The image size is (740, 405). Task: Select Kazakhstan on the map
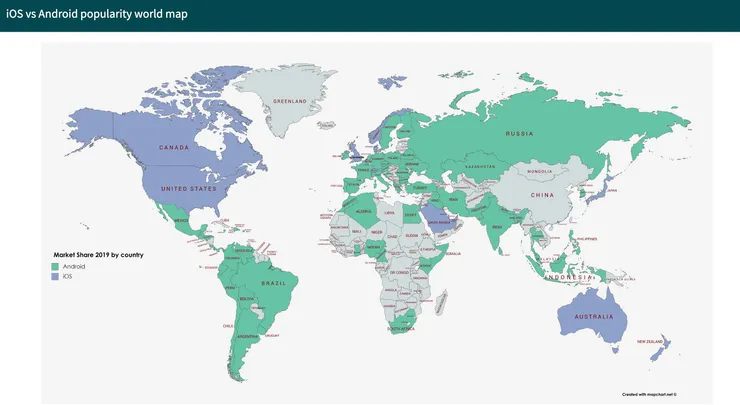[x=480, y=167]
